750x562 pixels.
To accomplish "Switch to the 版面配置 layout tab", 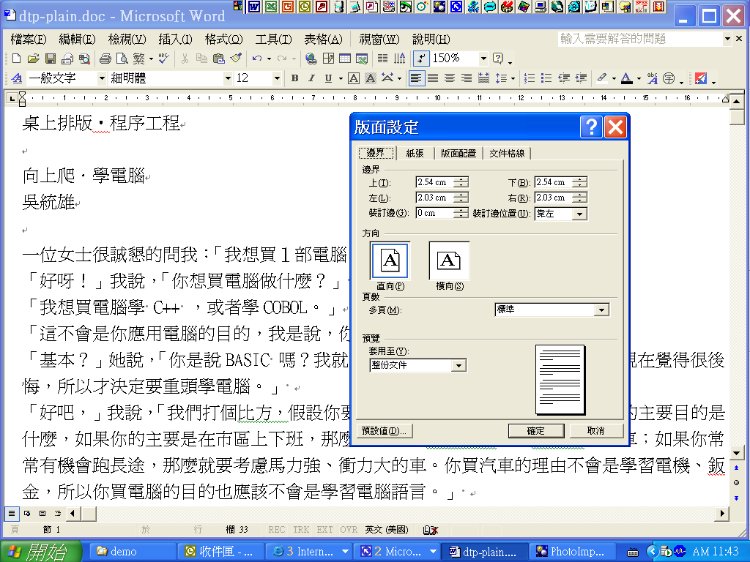I will (x=458, y=153).
